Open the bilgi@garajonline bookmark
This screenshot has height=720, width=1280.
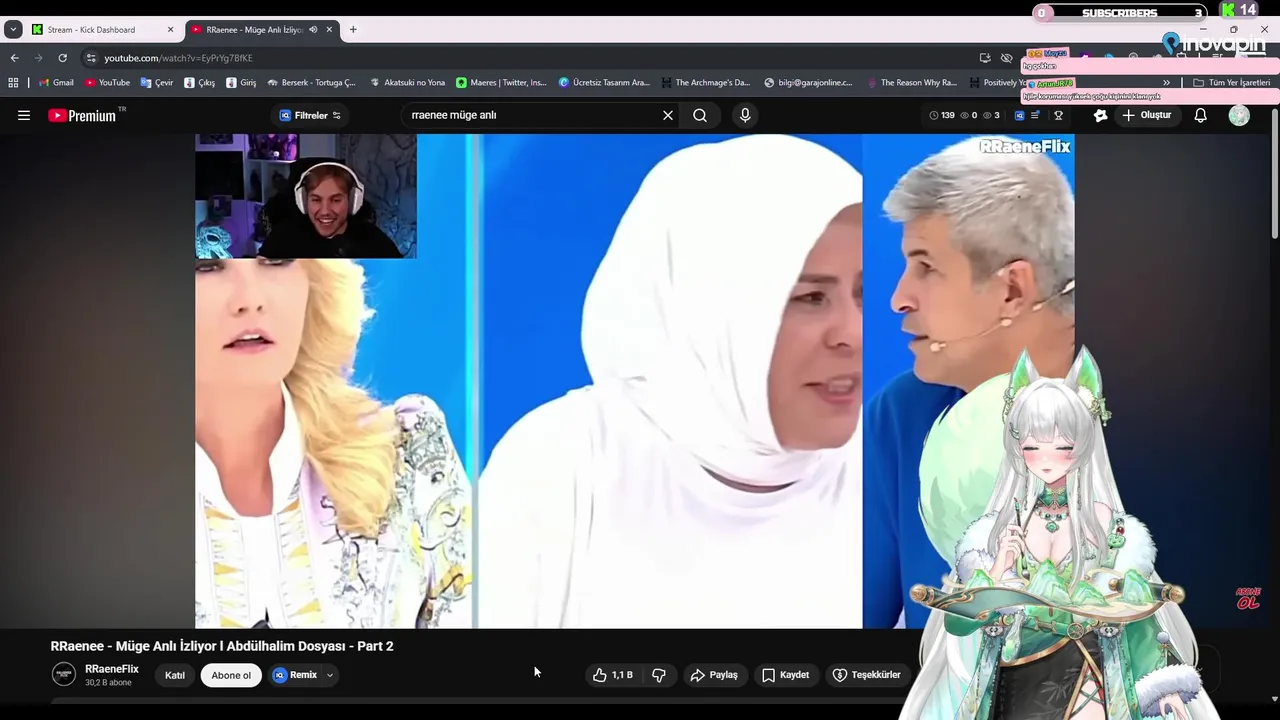808,82
